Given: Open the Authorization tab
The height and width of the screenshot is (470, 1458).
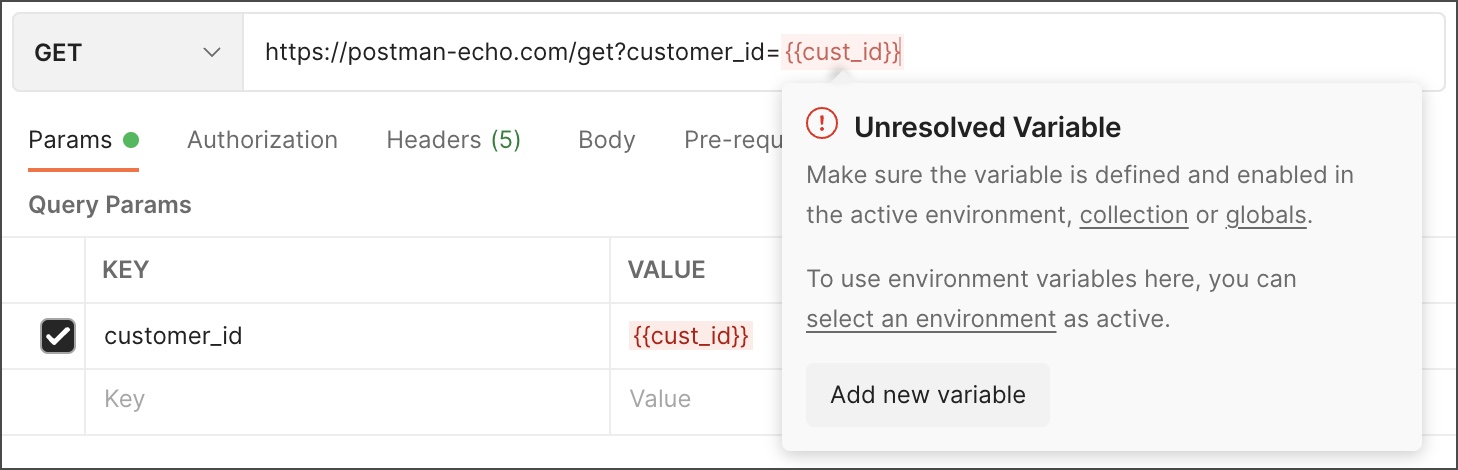Looking at the screenshot, I should pos(262,140).
